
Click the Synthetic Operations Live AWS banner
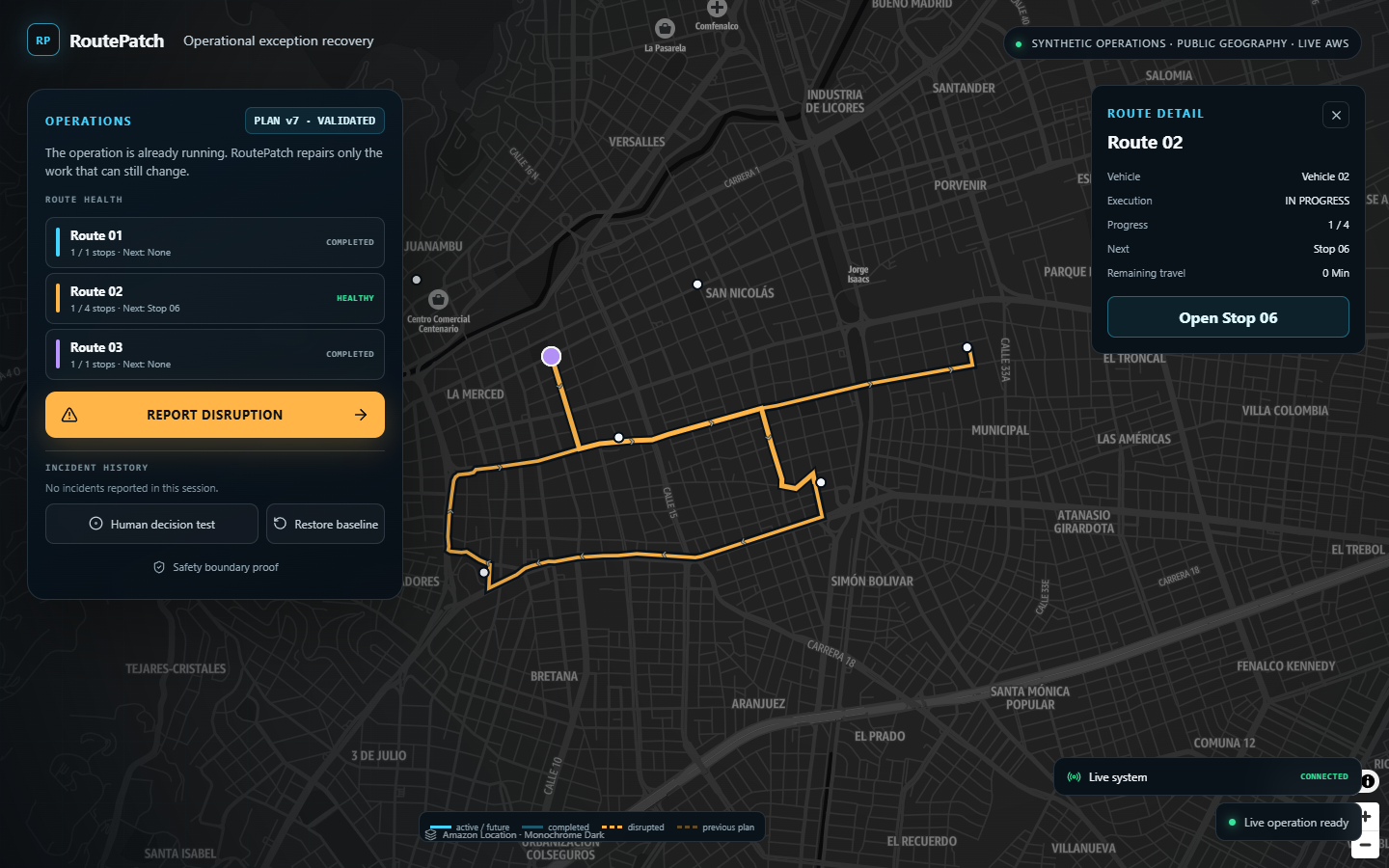point(1183,43)
